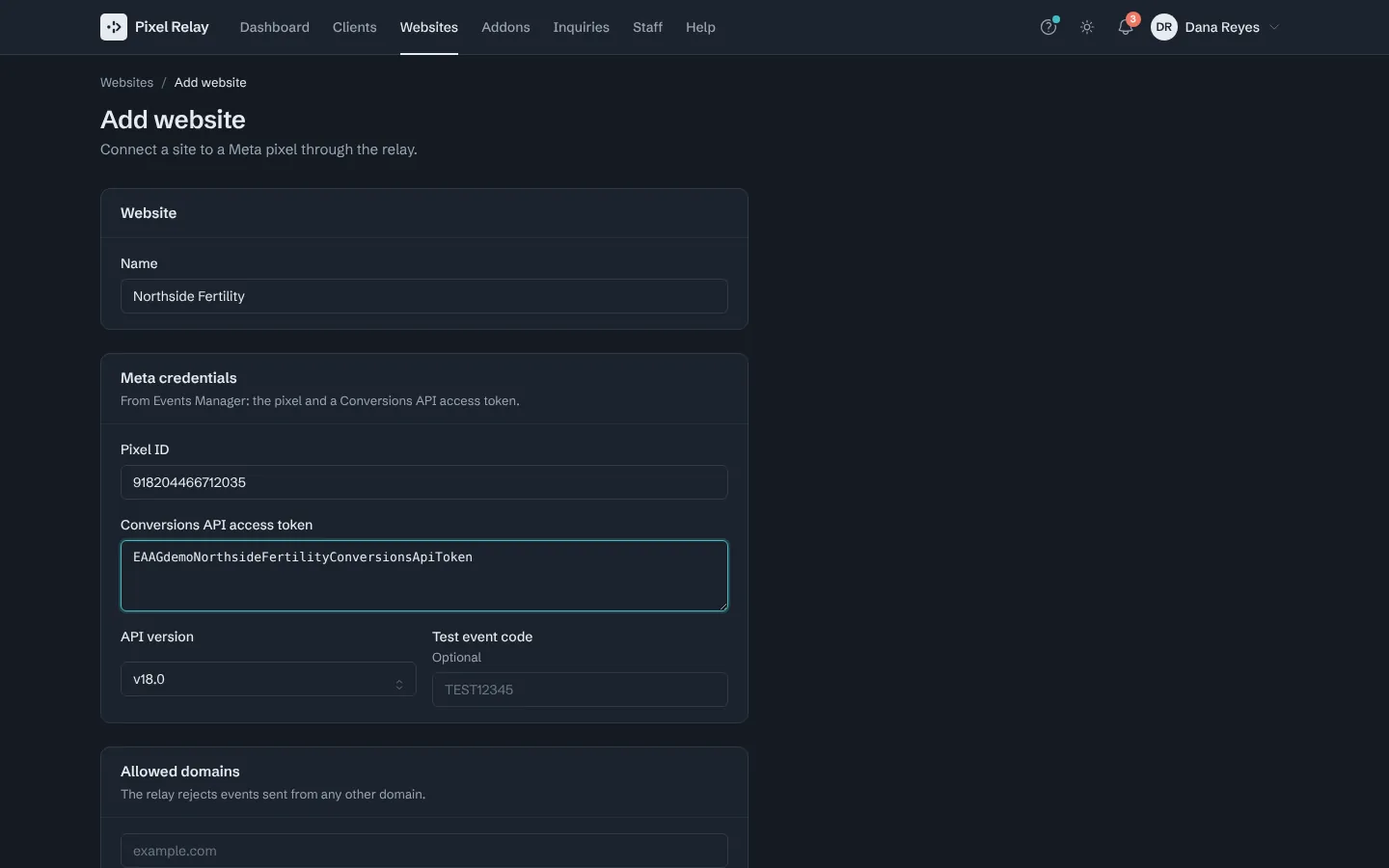Viewport: 1389px width, 868px height.
Task: Click the Meta credentials section heading
Action: pyautogui.click(x=178, y=378)
